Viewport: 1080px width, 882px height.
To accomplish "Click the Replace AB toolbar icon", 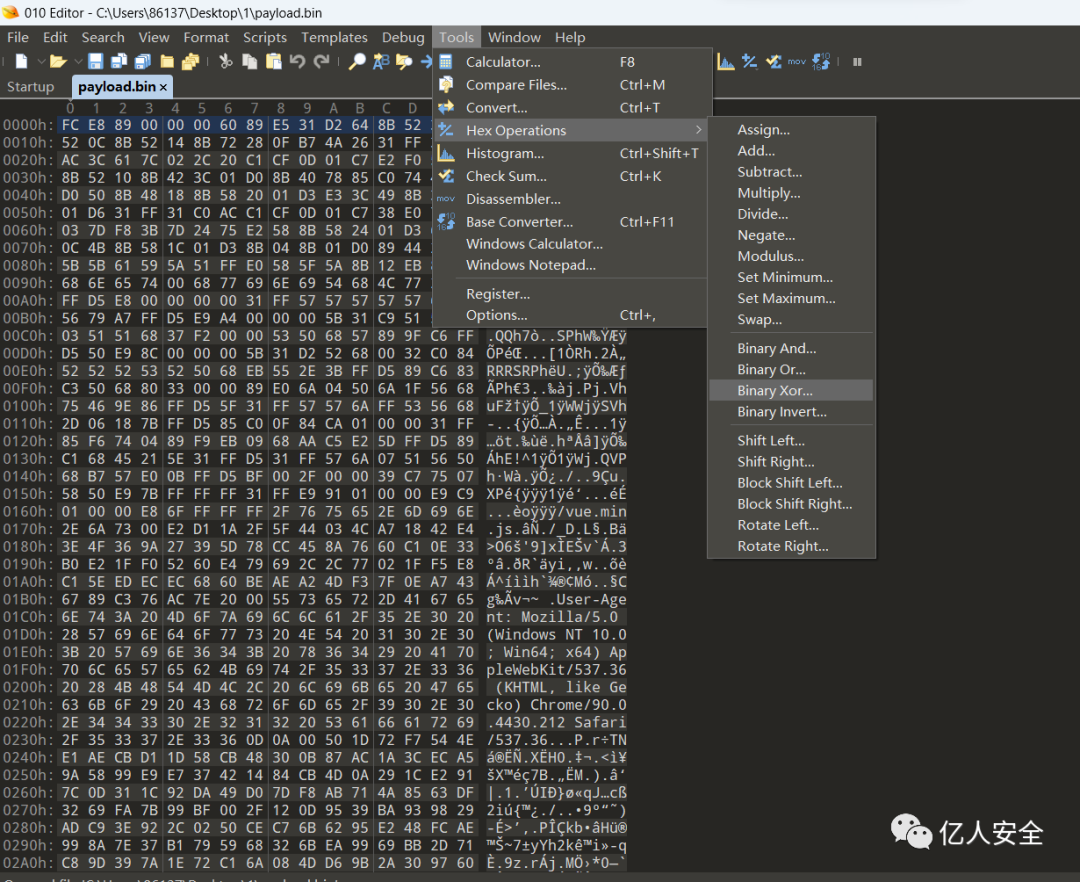I will (x=381, y=62).
